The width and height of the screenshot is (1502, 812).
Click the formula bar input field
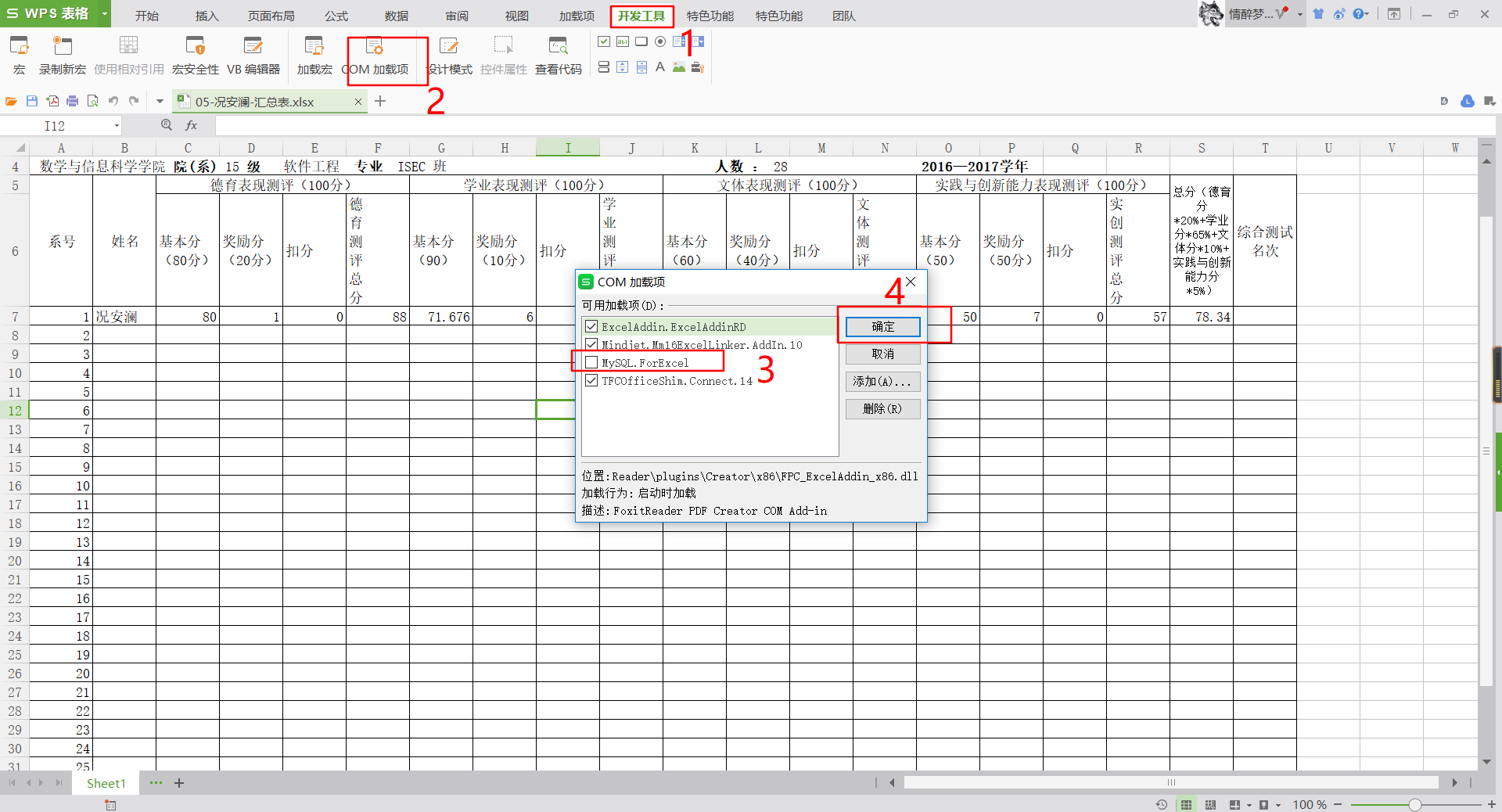pyautogui.click(x=854, y=126)
